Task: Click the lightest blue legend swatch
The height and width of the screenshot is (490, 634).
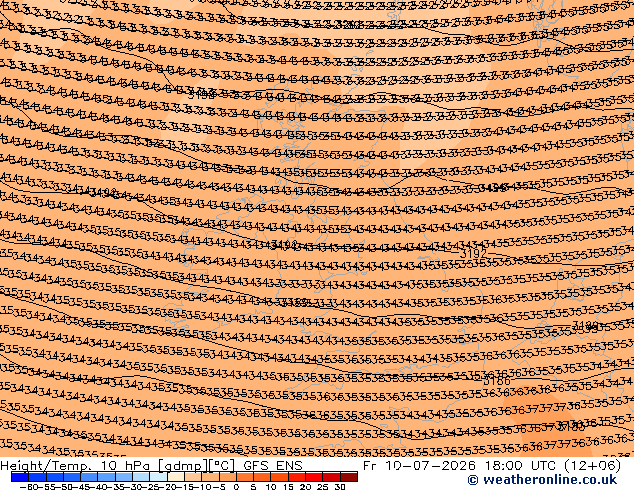Action: (x=158, y=477)
